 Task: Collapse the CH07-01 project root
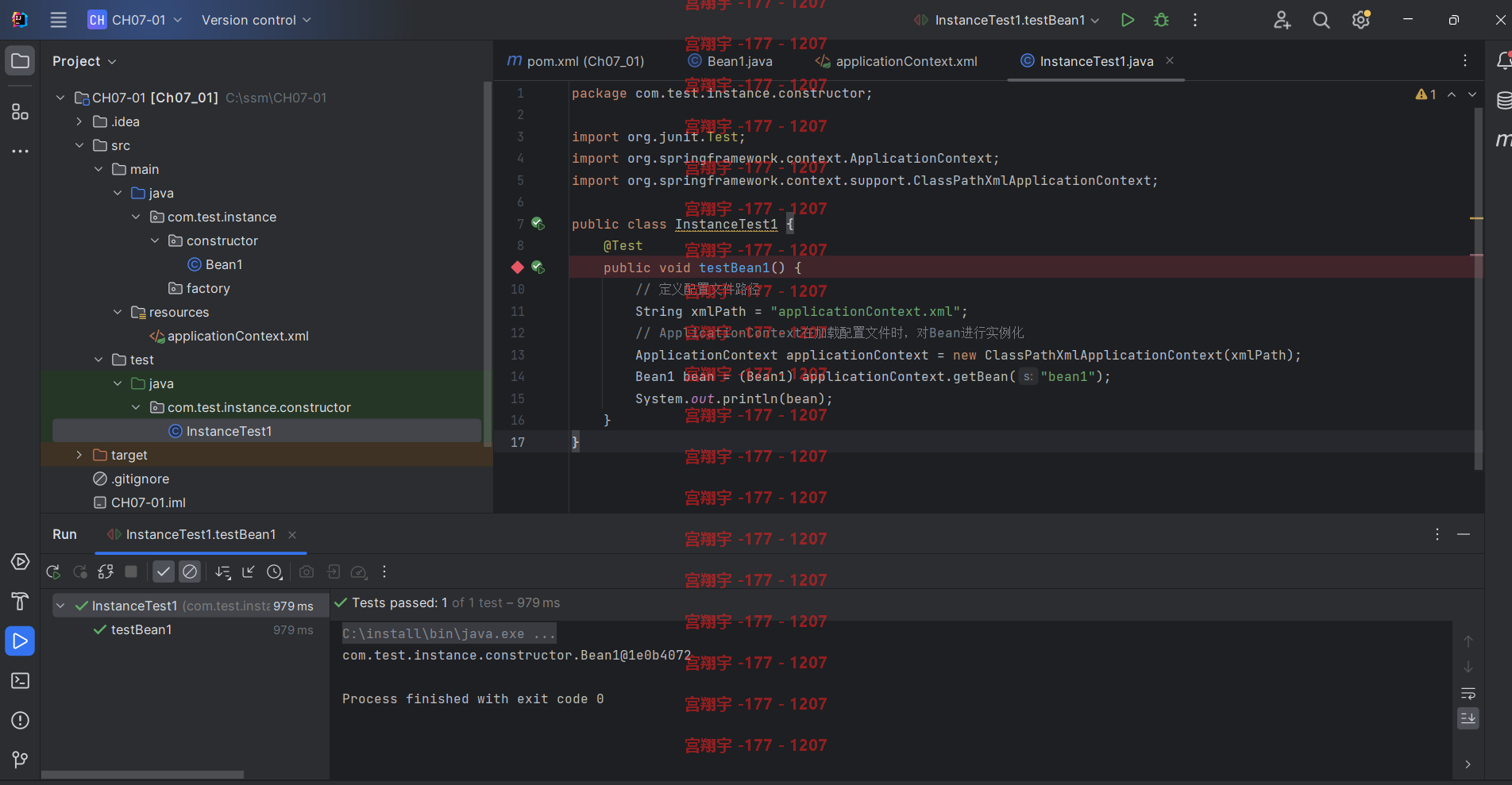[x=60, y=98]
